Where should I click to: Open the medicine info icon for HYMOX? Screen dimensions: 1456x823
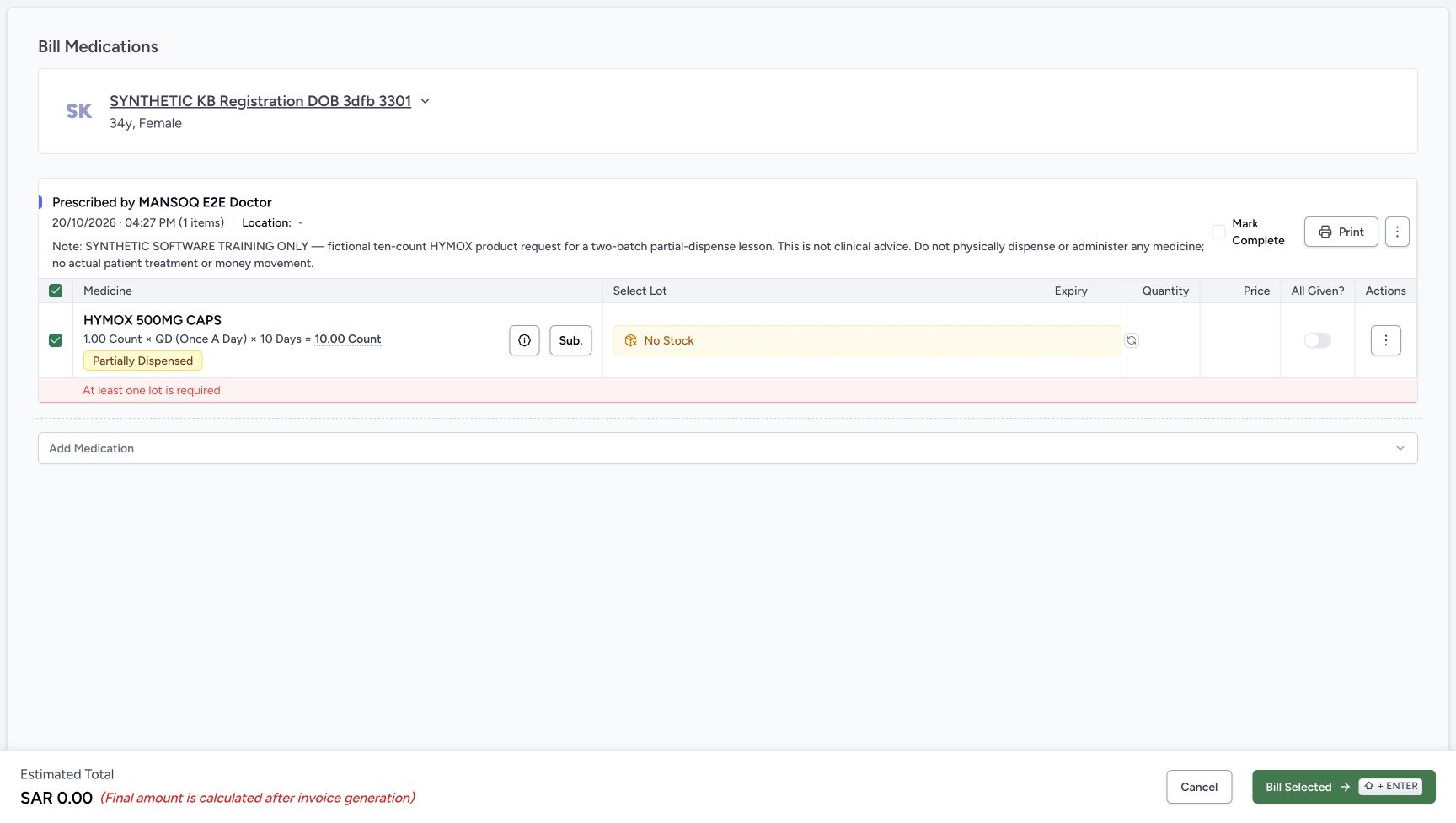(x=524, y=340)
